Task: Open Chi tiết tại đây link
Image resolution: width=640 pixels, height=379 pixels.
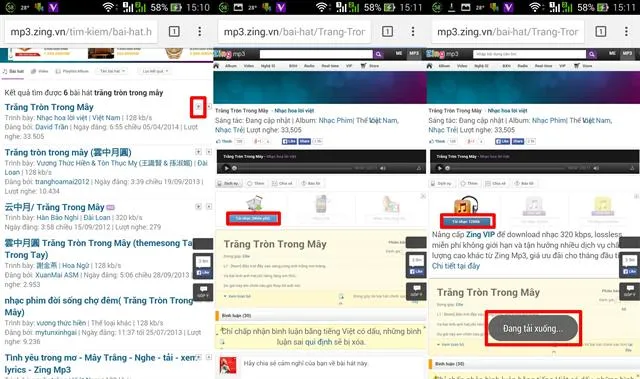Action: [x=456, y=266]
